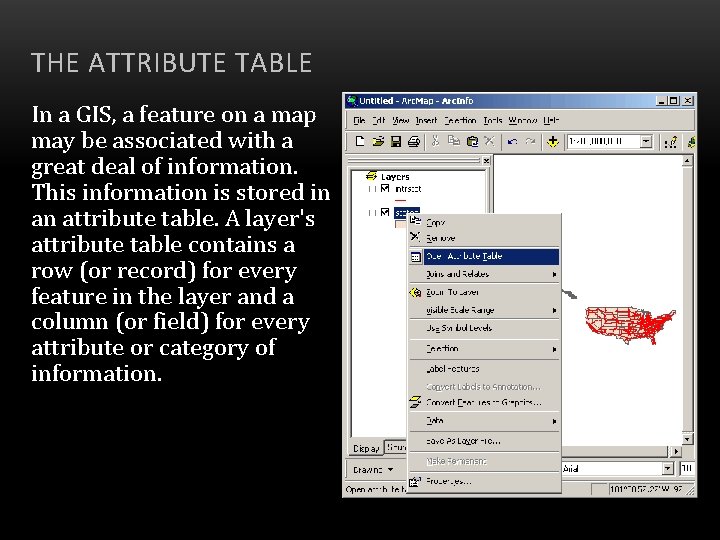Open the Tools menu

pos(493,120)
